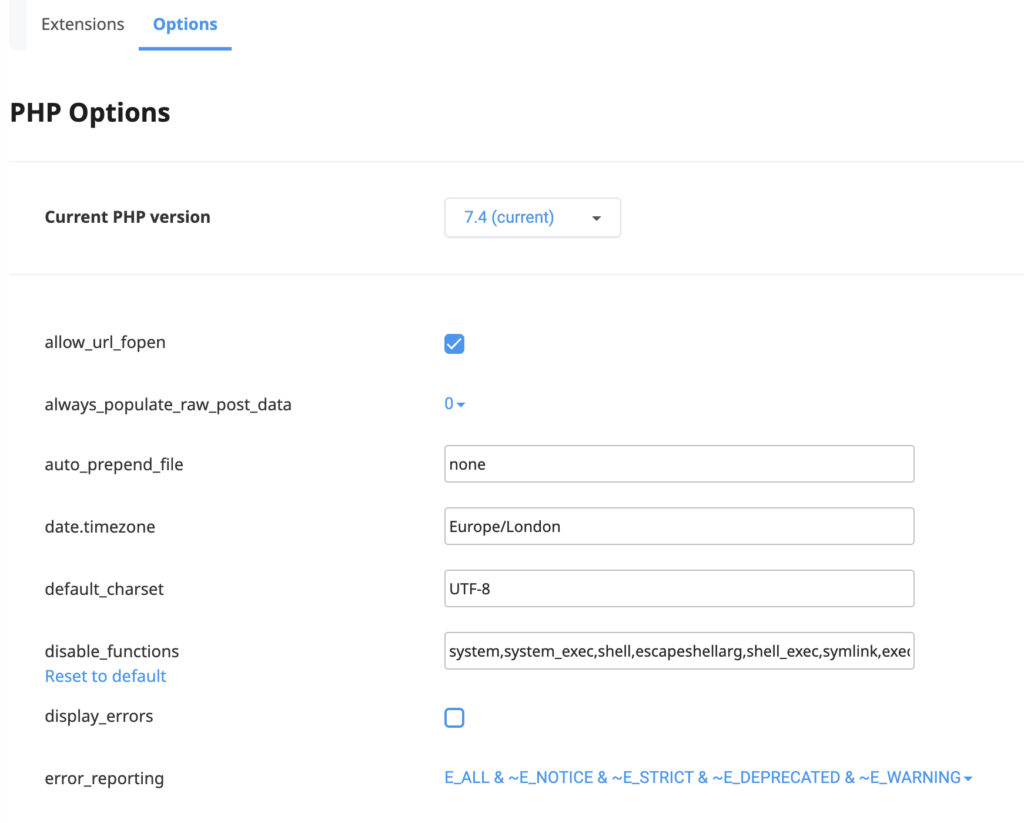1024x823 pixels.
Task: Click the Reset to default link
Action: (x=105, y=676)
